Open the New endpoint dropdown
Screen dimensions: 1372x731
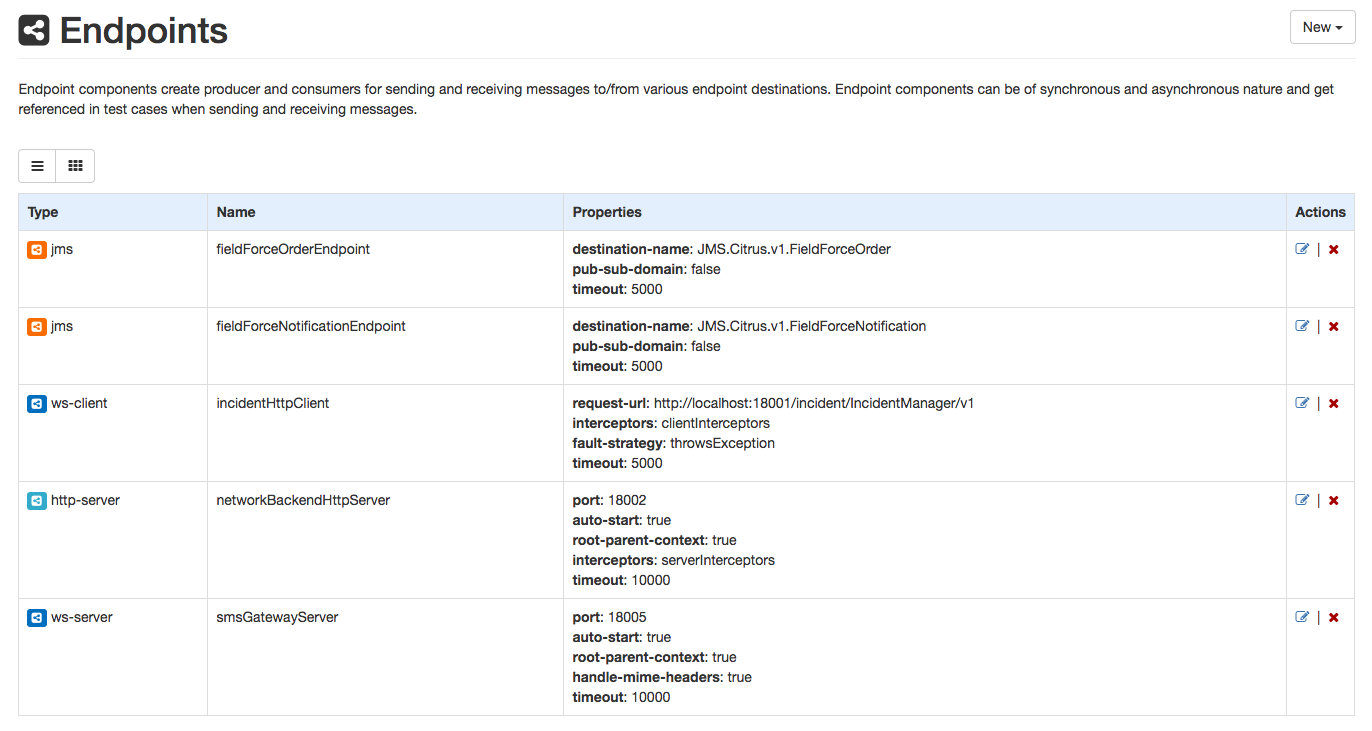click(x=1322, y=28)
